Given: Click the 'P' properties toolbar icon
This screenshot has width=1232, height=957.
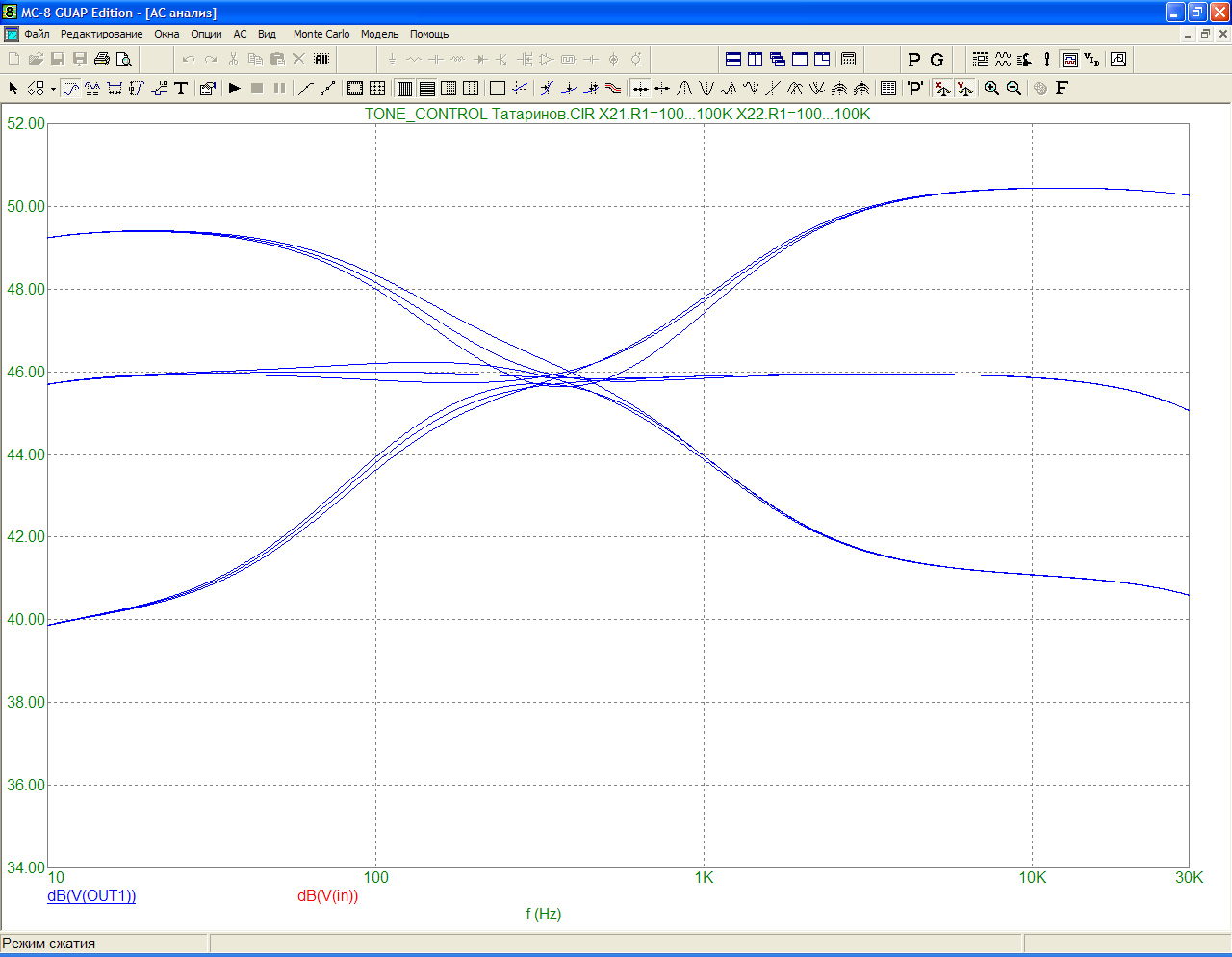Looking at the screenshot, I should pos(913,59).
